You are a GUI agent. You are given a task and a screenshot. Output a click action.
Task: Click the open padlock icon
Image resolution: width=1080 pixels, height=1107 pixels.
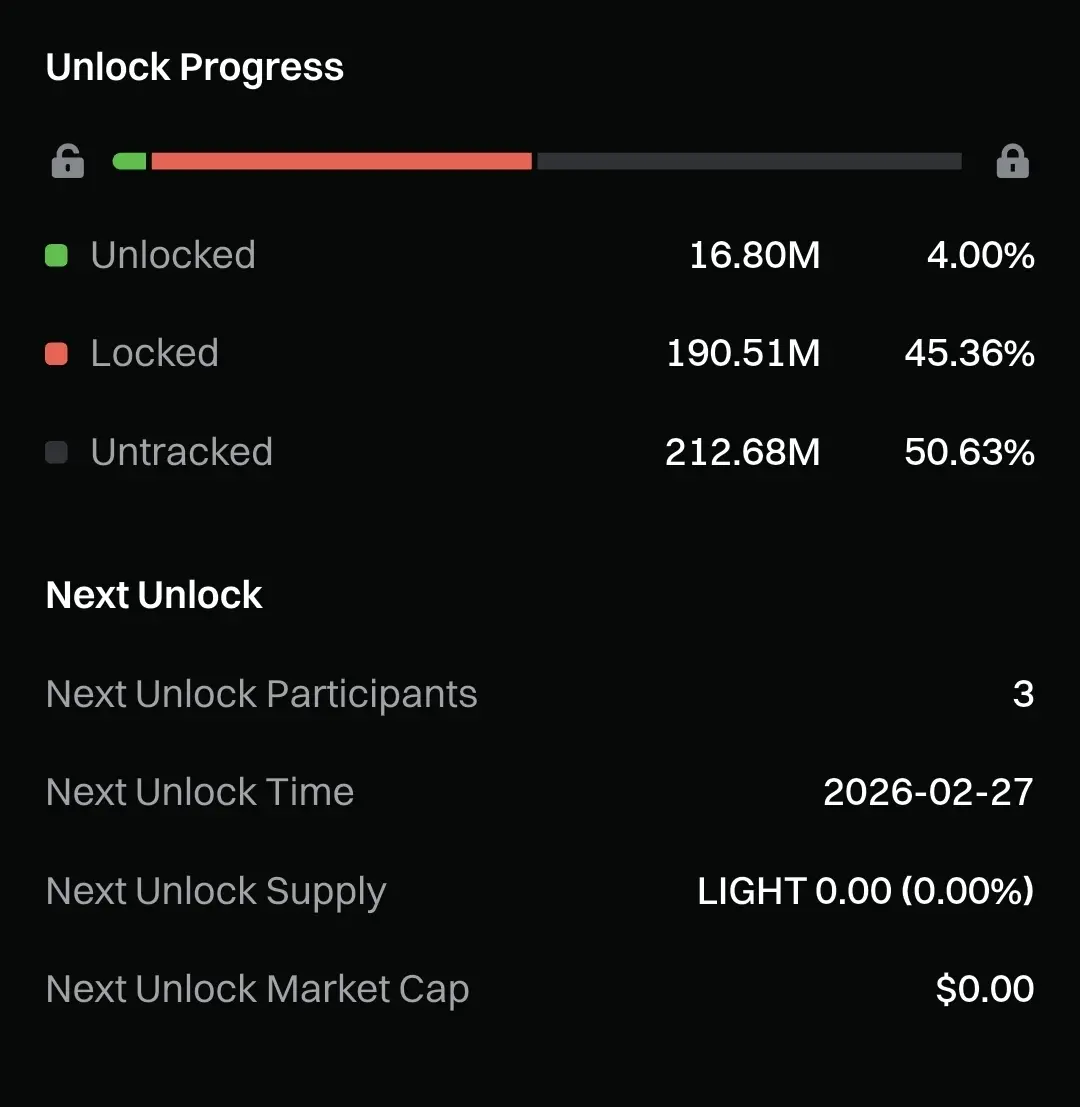pos(67,161)
